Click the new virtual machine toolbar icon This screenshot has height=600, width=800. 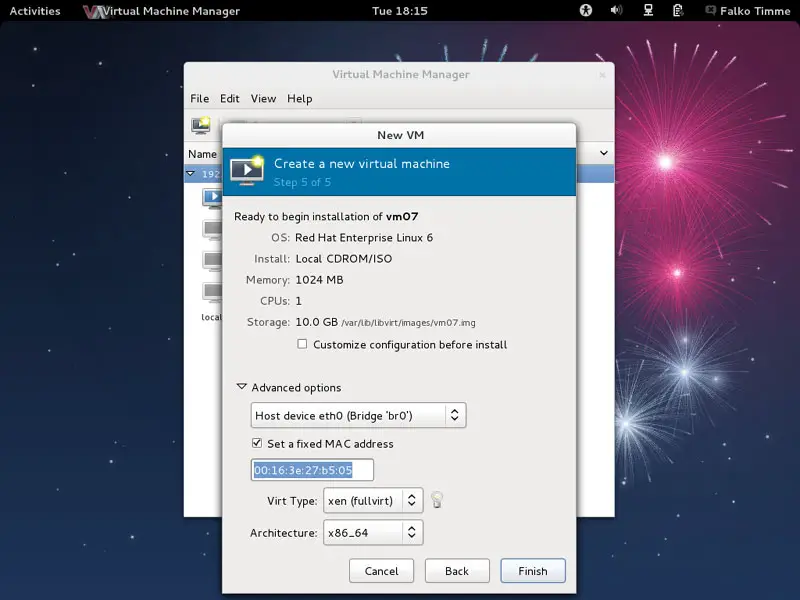(x=201, y=126)
